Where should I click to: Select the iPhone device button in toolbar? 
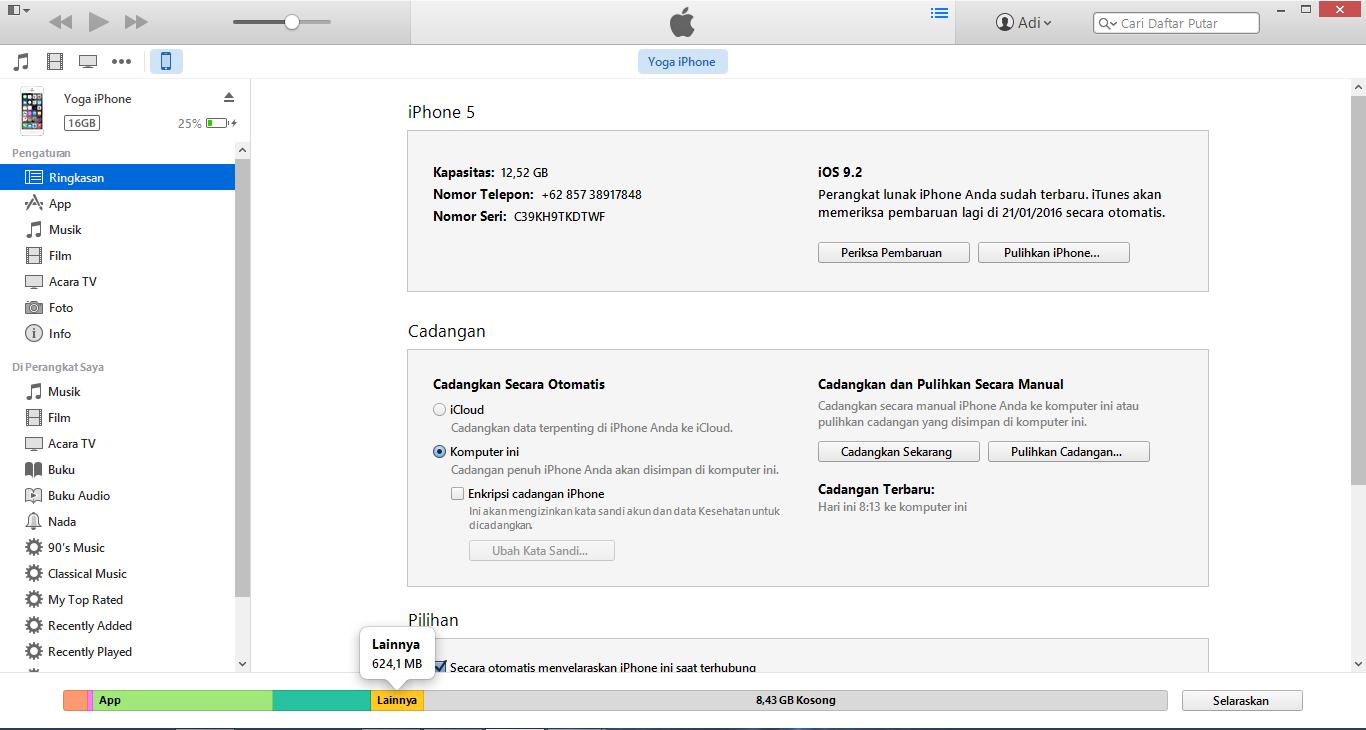click(x=166, y=62)
